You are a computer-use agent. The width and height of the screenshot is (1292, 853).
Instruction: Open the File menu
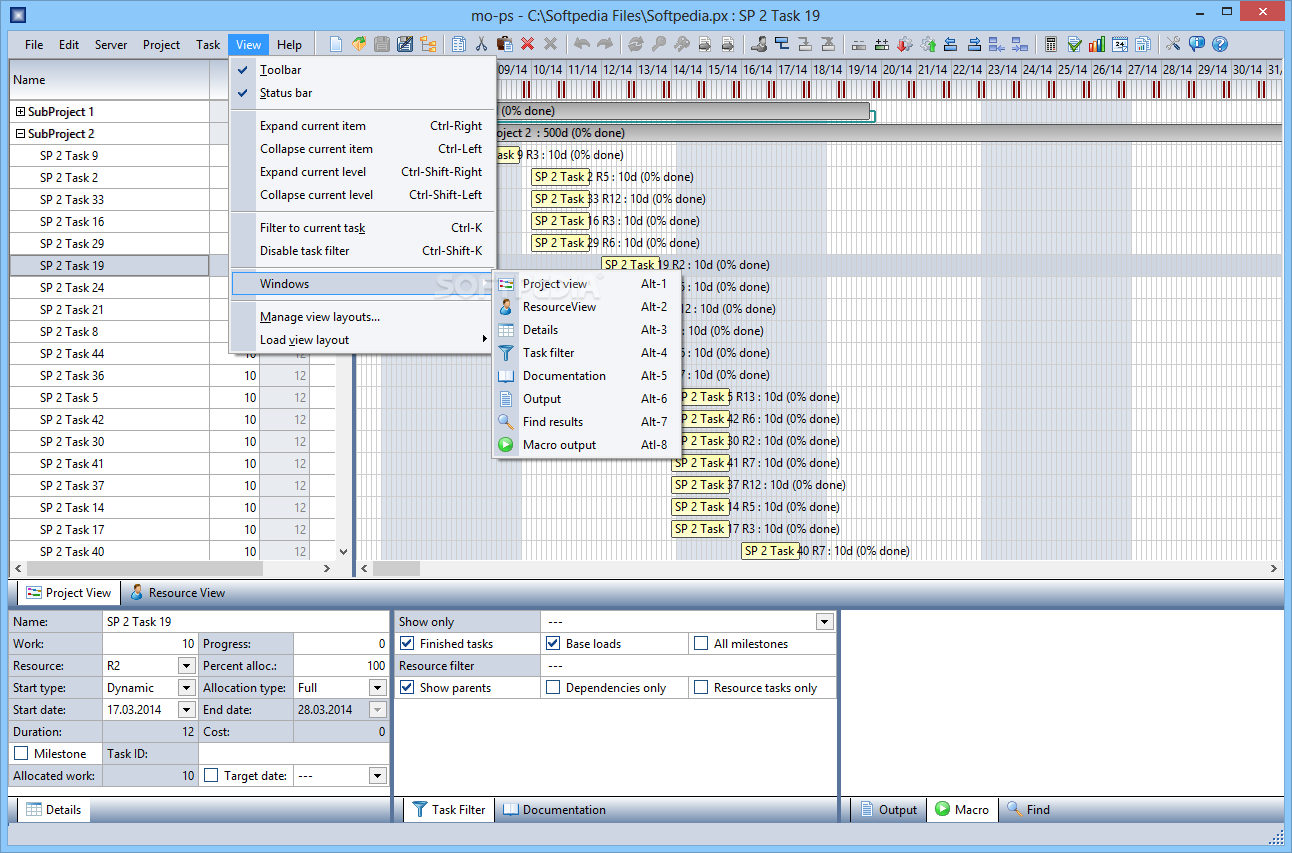coord(34,45)
